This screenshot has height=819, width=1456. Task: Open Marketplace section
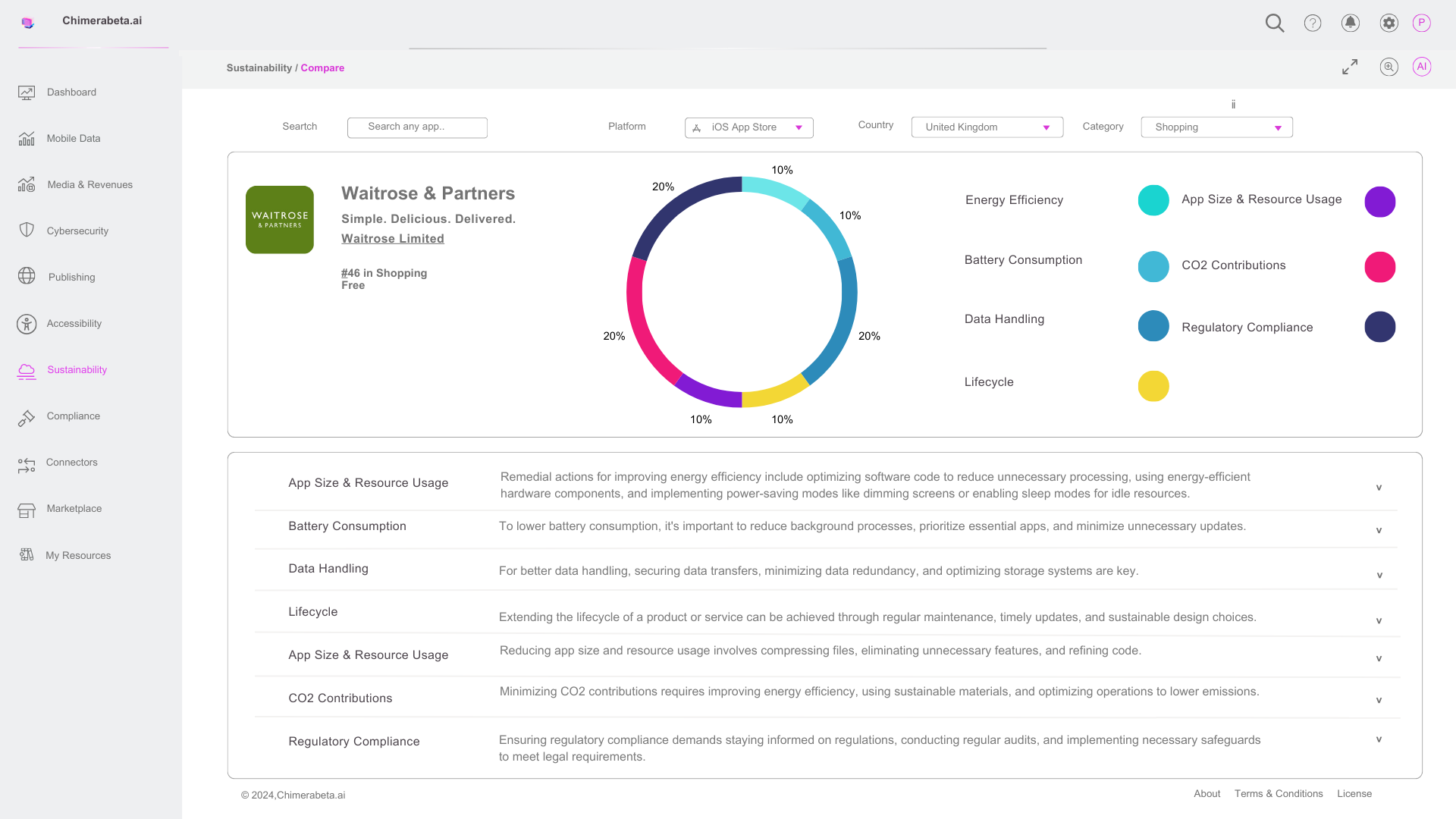point(74,509)
